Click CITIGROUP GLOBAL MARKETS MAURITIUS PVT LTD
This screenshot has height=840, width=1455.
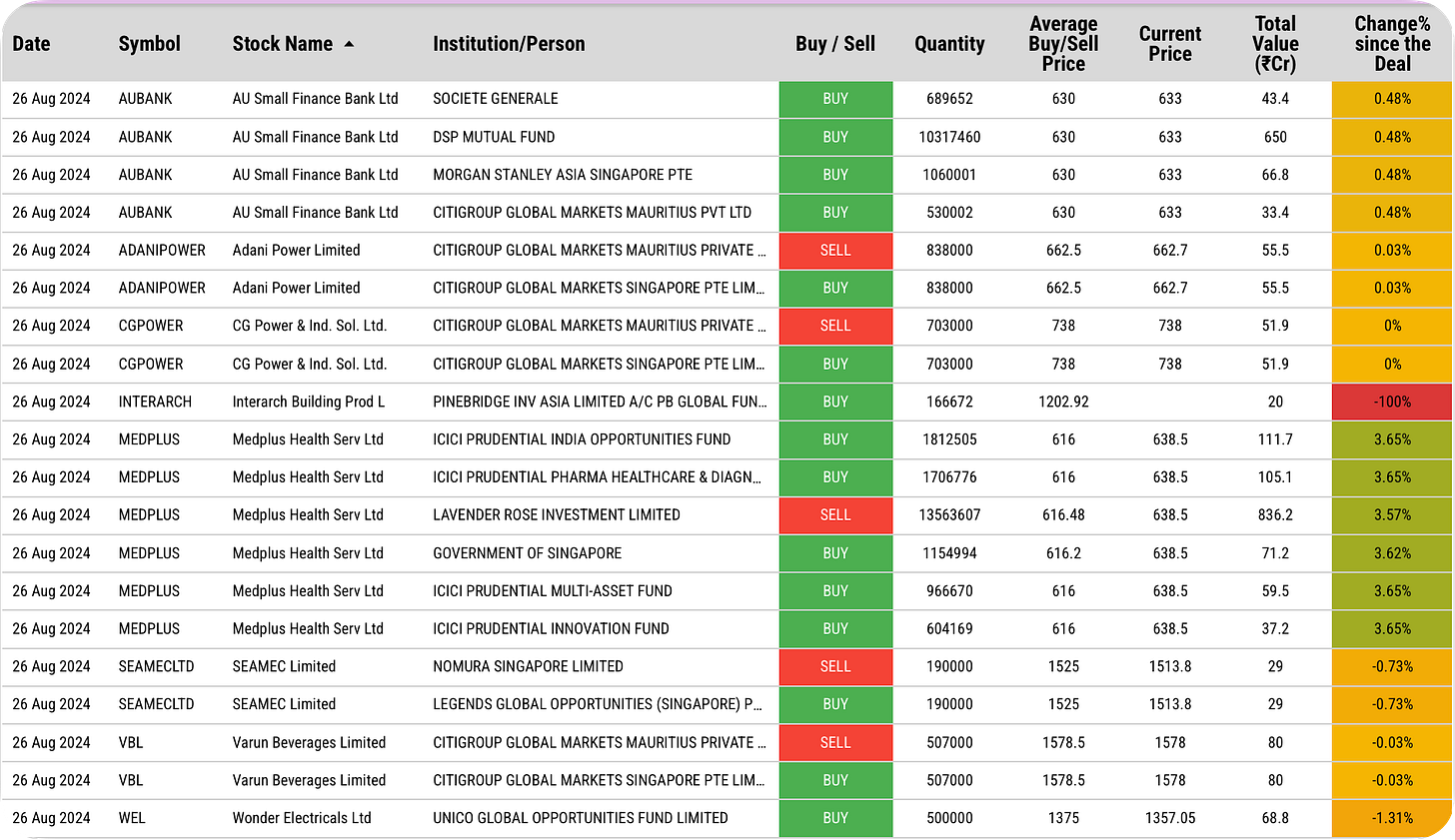pyautogui.click(x=592, y=213)
